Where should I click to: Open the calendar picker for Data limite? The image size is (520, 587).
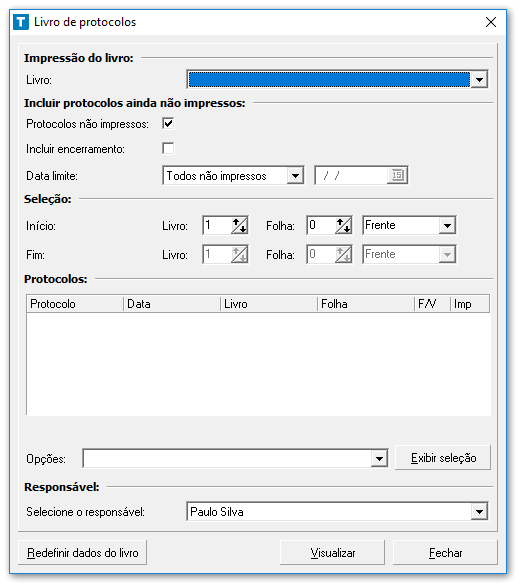(397, 175)
